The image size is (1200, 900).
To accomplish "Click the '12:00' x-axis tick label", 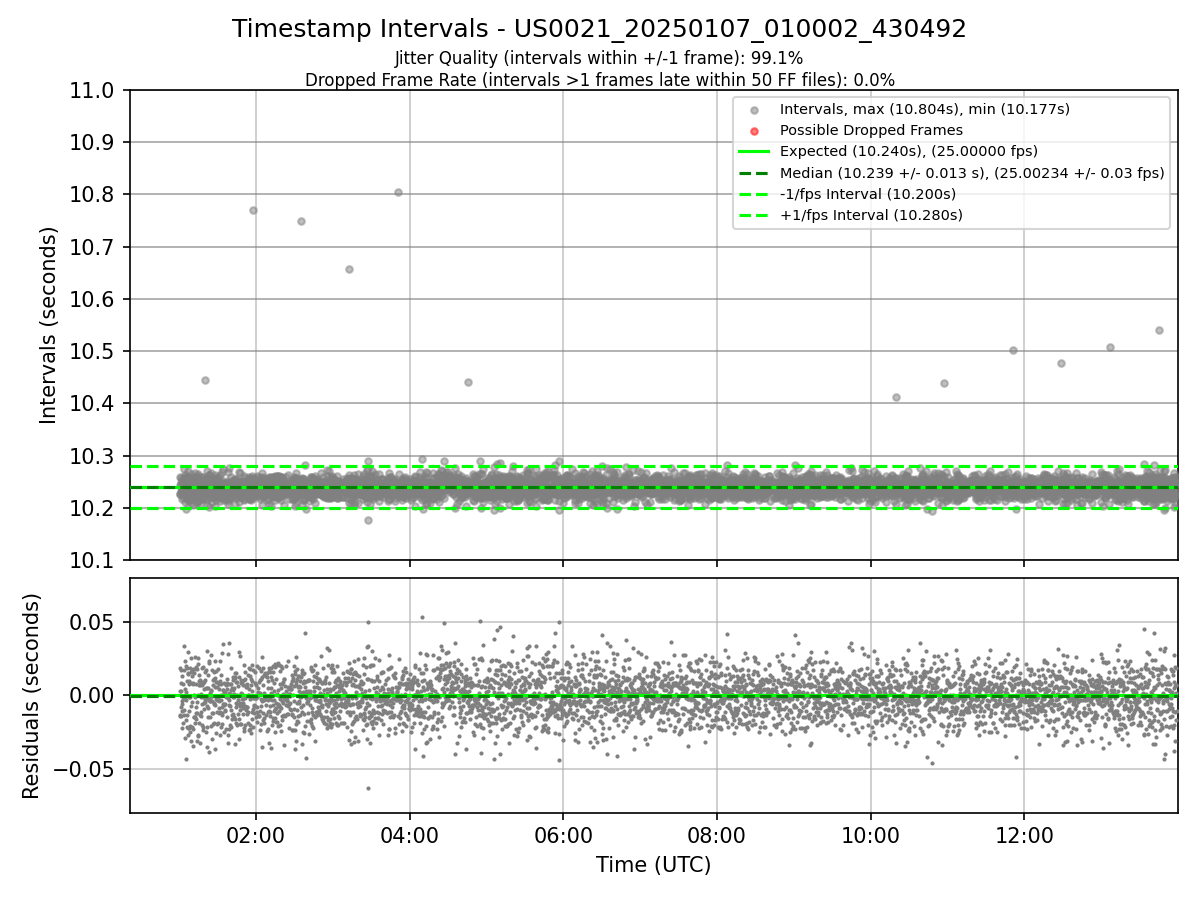I will tap(1024, 835).
